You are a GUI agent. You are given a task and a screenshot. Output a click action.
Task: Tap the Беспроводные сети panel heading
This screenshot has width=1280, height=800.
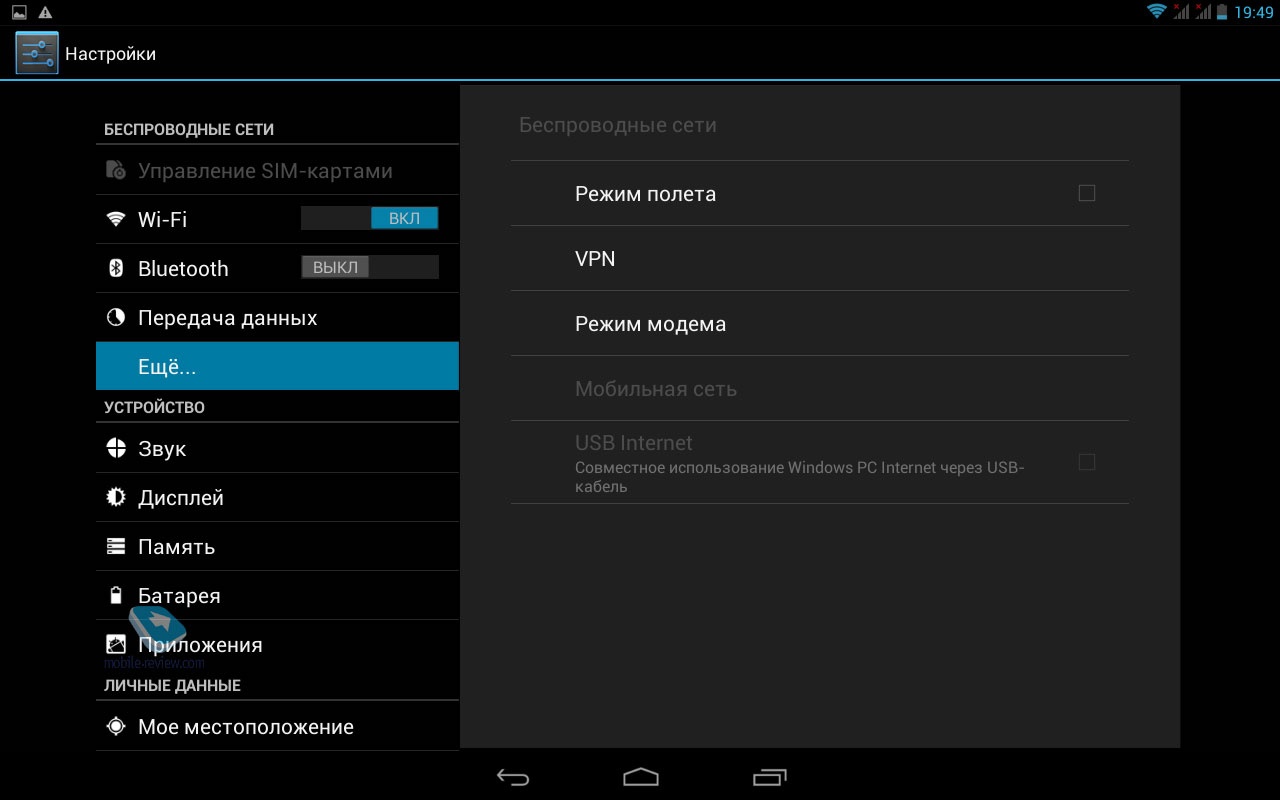coord(618,126)
